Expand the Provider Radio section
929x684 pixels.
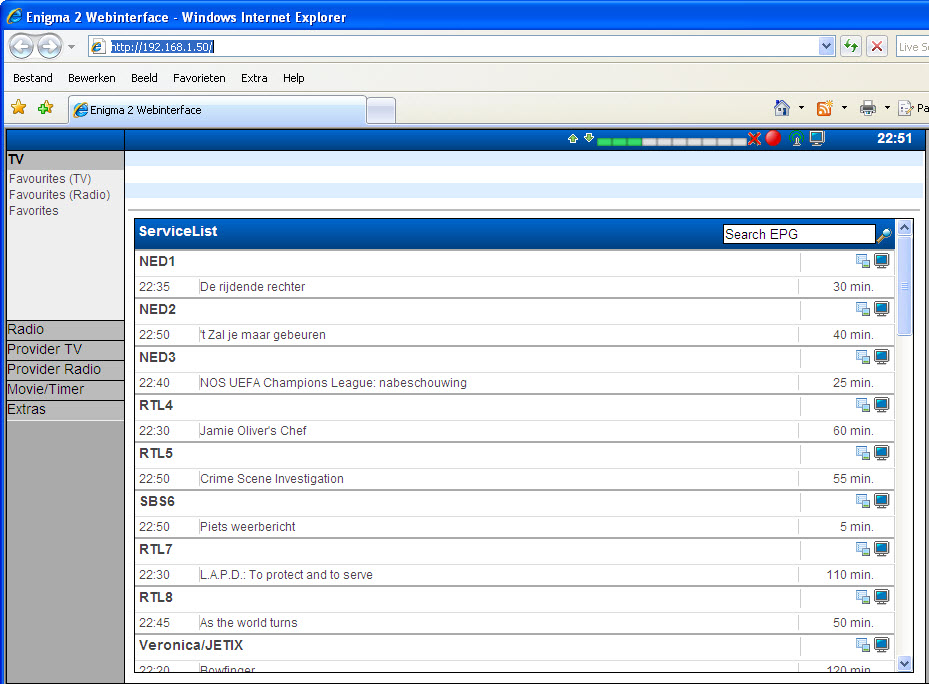pyautogui.click(x=65, y=370)
